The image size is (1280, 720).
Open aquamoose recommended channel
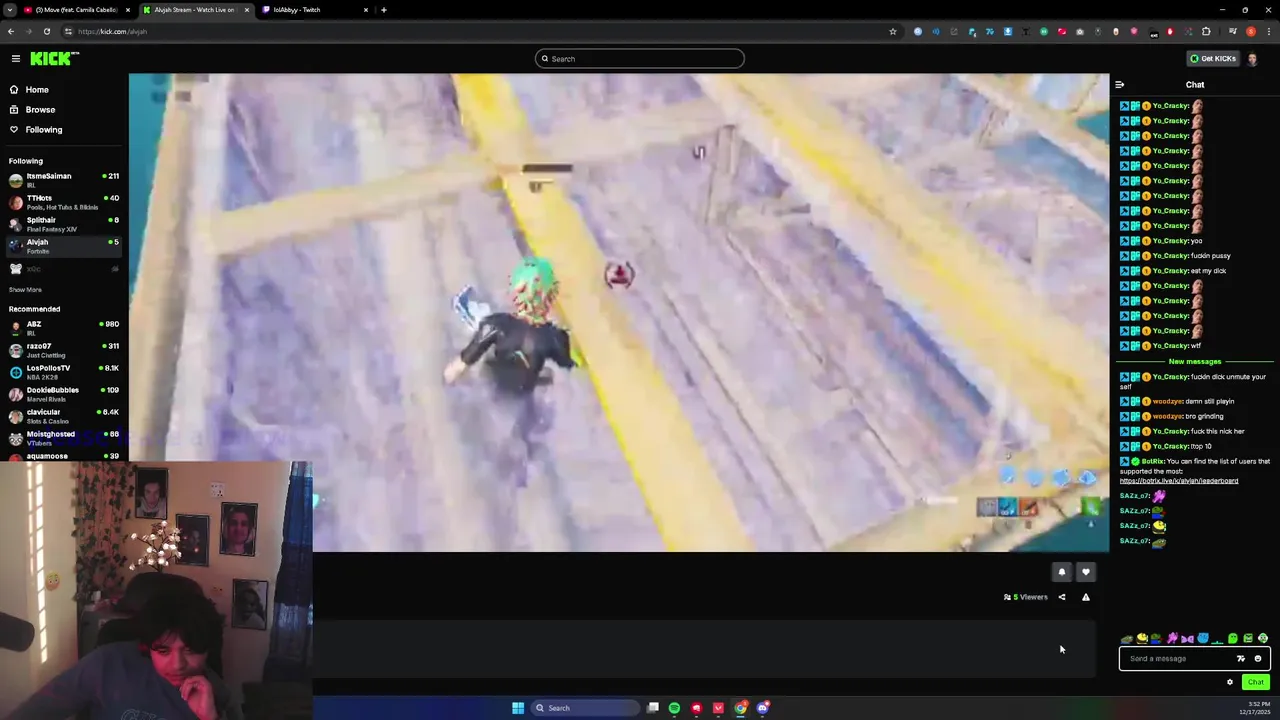64,457
